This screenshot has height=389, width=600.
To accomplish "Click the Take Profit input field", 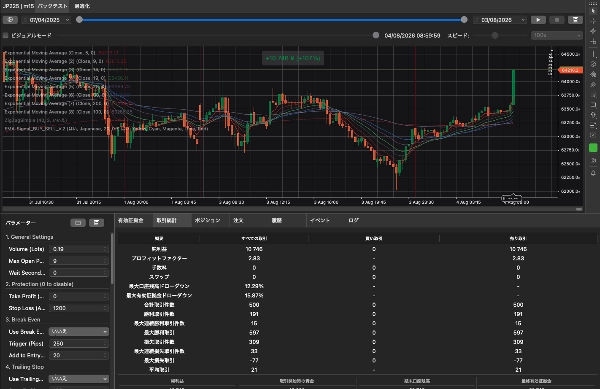I will [79, 296].
